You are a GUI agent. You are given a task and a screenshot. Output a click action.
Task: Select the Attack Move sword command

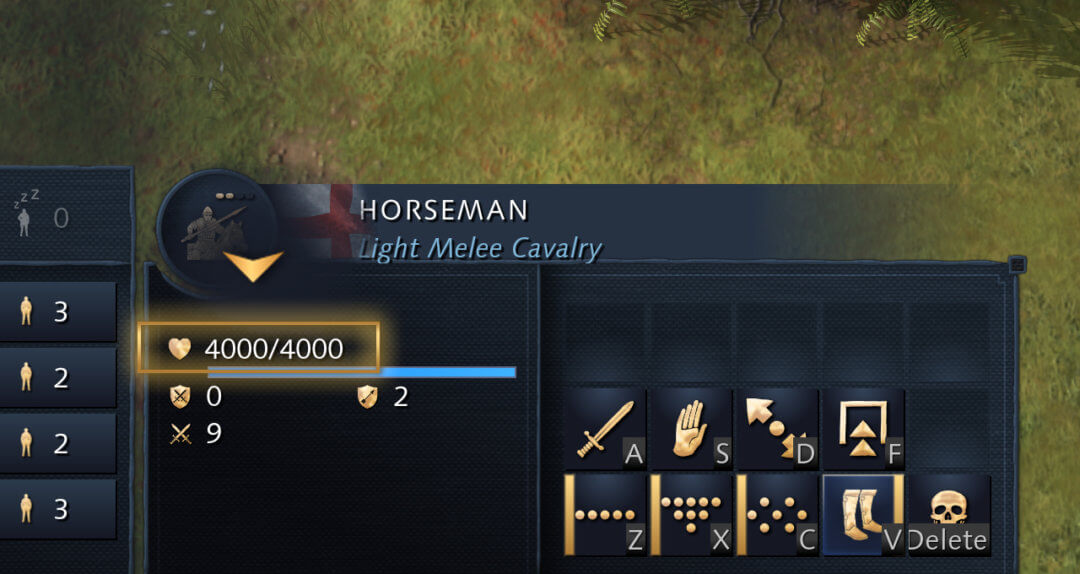click(x=605, y=429)
